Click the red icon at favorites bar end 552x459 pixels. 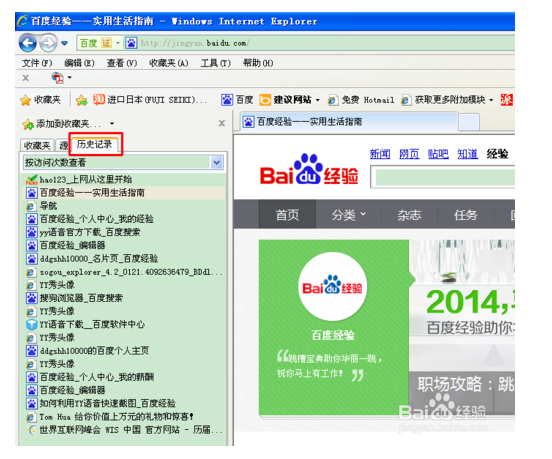[507, 100]
